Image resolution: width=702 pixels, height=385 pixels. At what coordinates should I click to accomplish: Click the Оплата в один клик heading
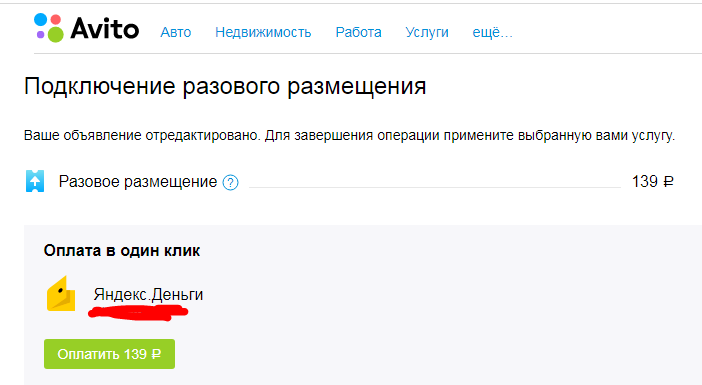pyautogui.click(x=122, y=251)
